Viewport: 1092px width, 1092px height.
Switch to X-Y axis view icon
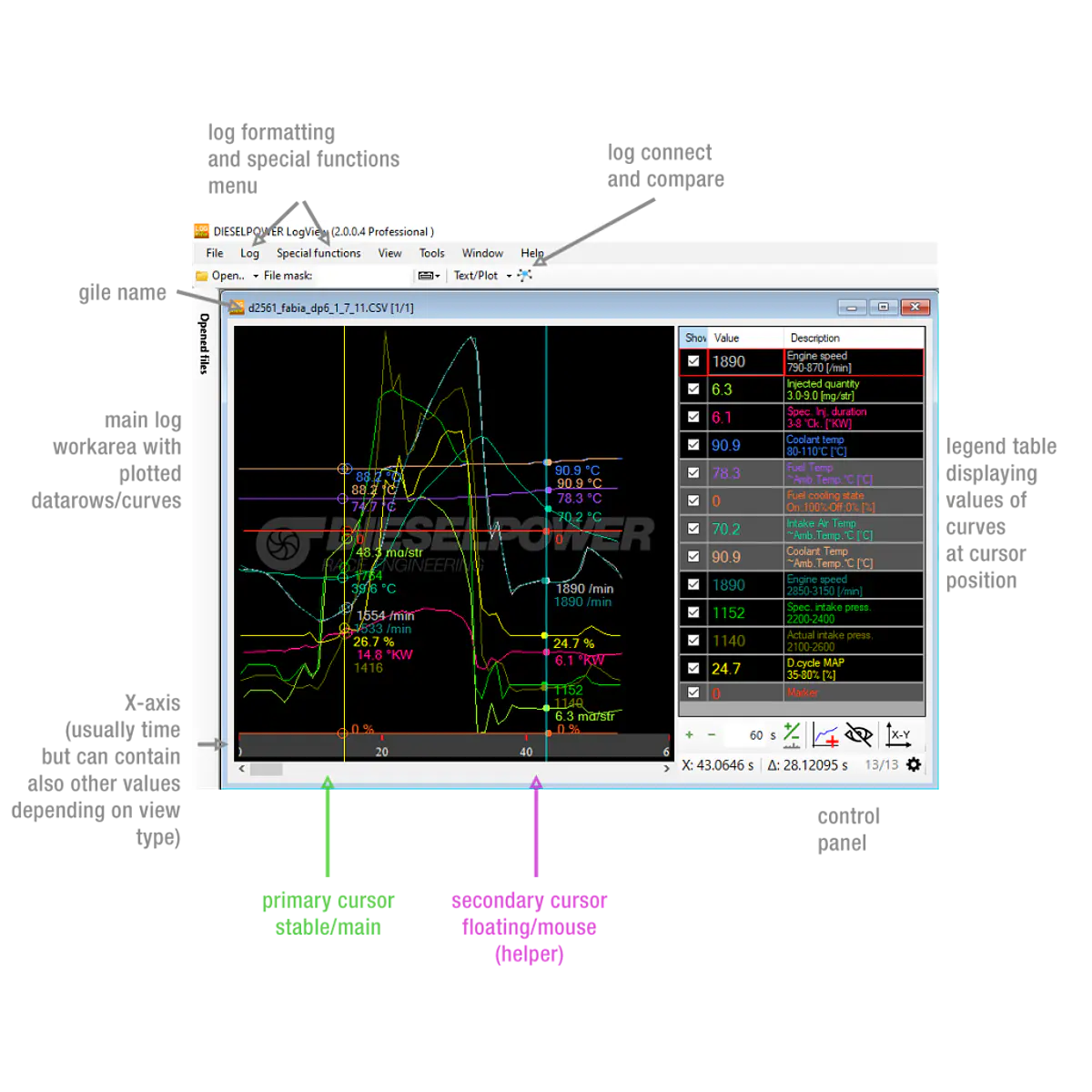click(899, 734)
